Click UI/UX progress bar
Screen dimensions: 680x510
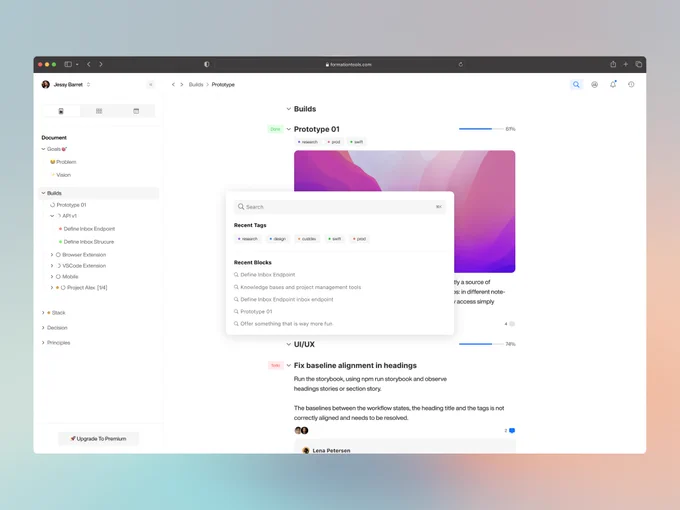(481, 344)
